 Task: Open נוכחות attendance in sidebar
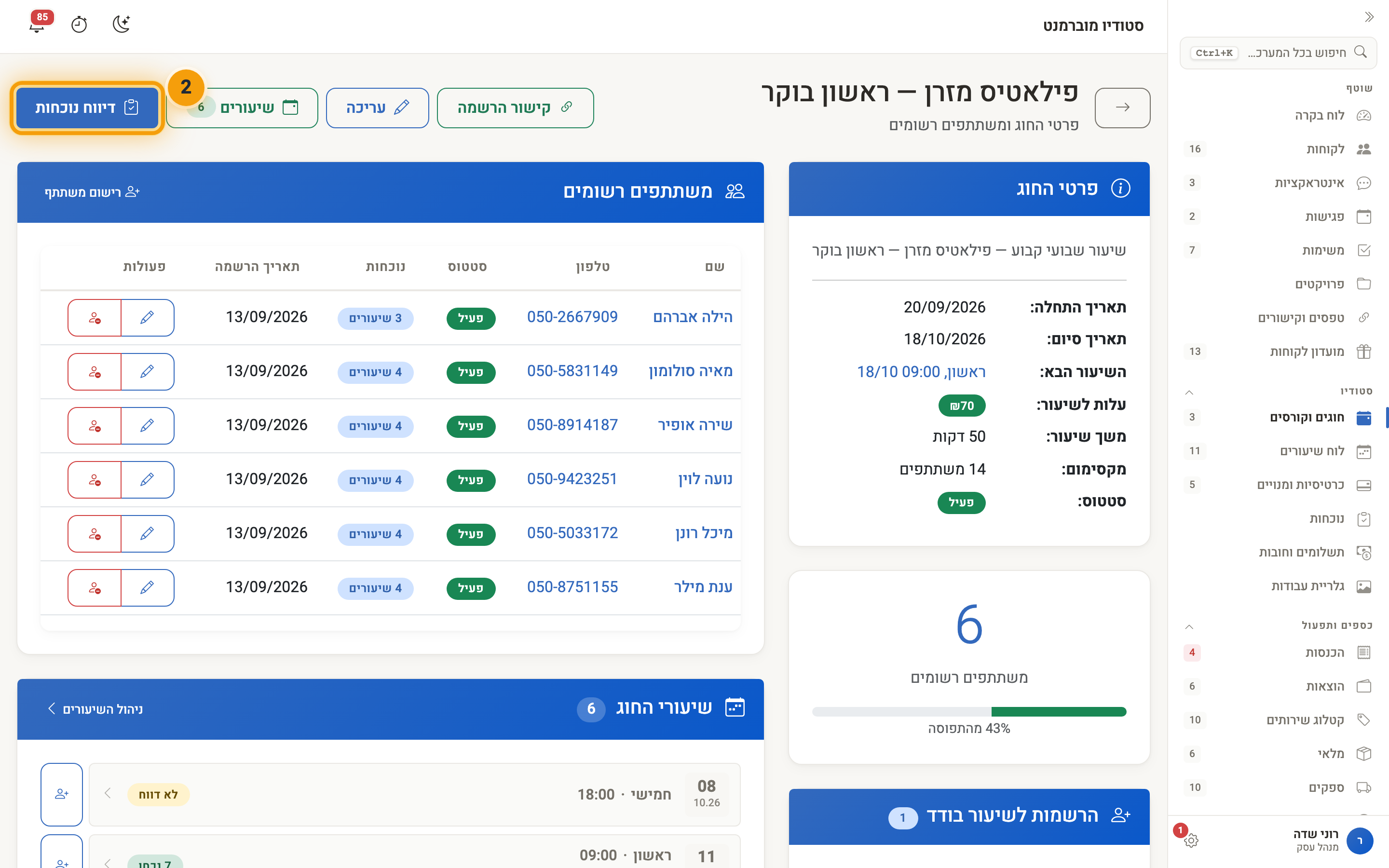point(1278,519)
